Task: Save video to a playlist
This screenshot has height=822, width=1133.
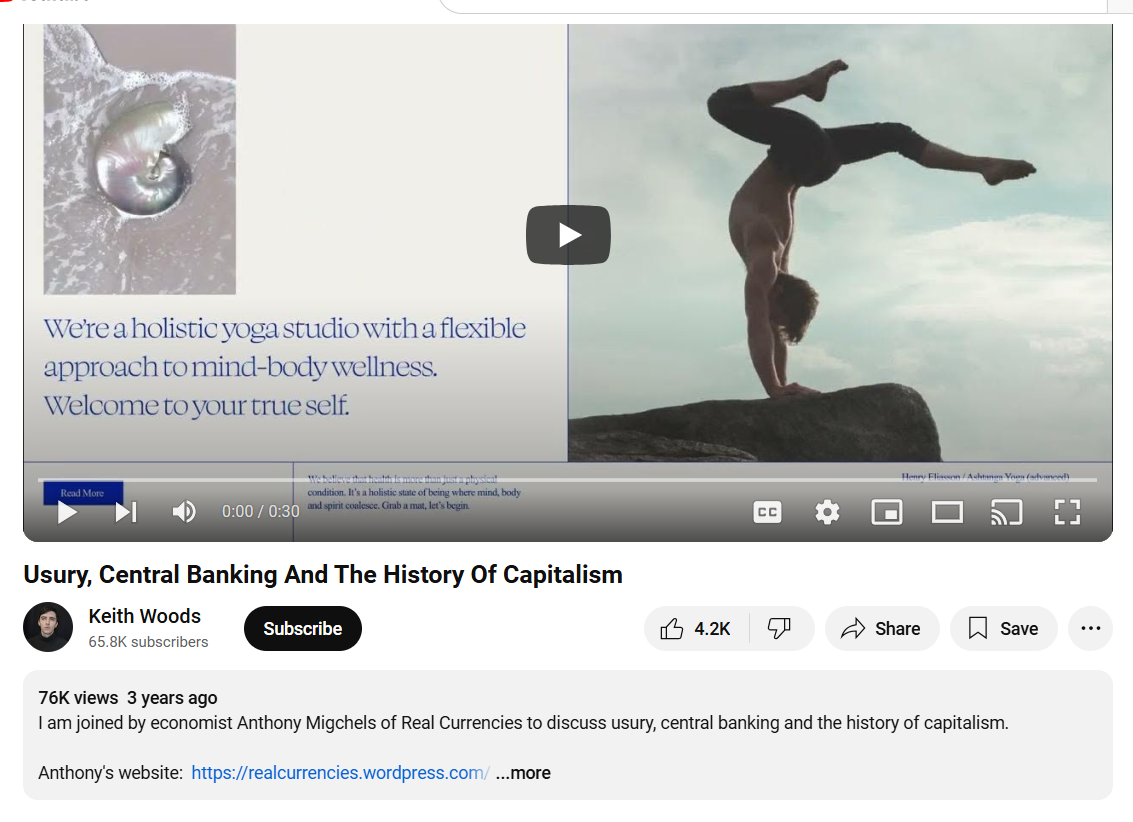Action: (1004, 628)
